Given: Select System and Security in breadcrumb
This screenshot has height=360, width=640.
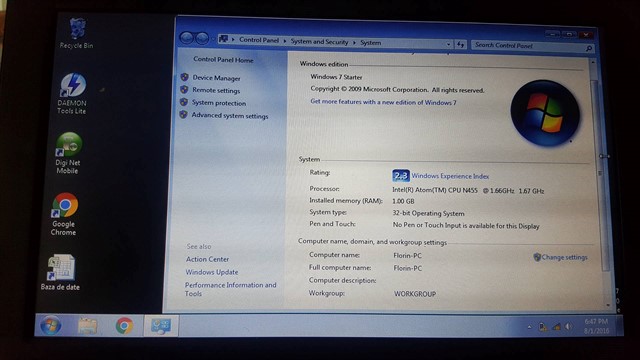Looking at the screenshot, I should click(x=319, y=42).
